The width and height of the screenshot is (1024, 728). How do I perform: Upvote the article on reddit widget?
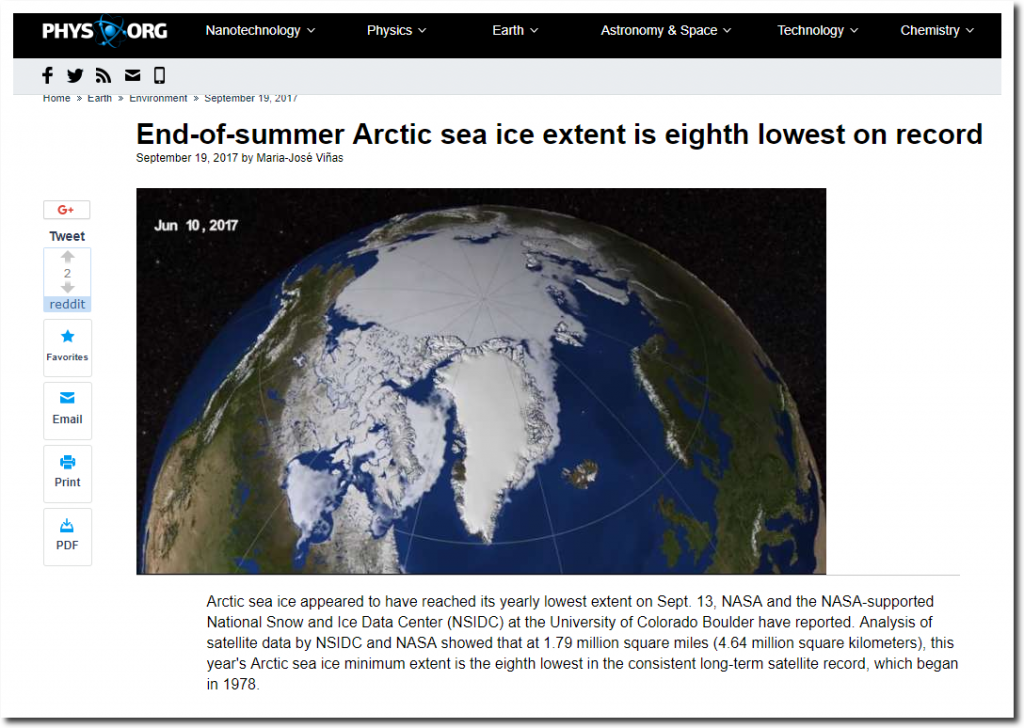coord(67,257)
